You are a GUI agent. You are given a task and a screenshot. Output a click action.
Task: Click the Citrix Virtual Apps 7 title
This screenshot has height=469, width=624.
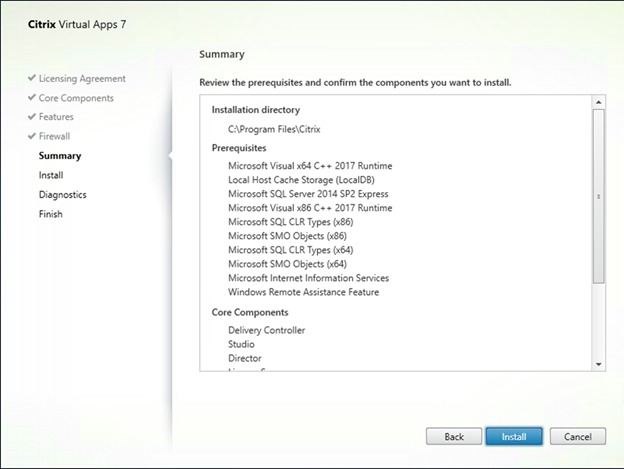[x=77, y=24]
